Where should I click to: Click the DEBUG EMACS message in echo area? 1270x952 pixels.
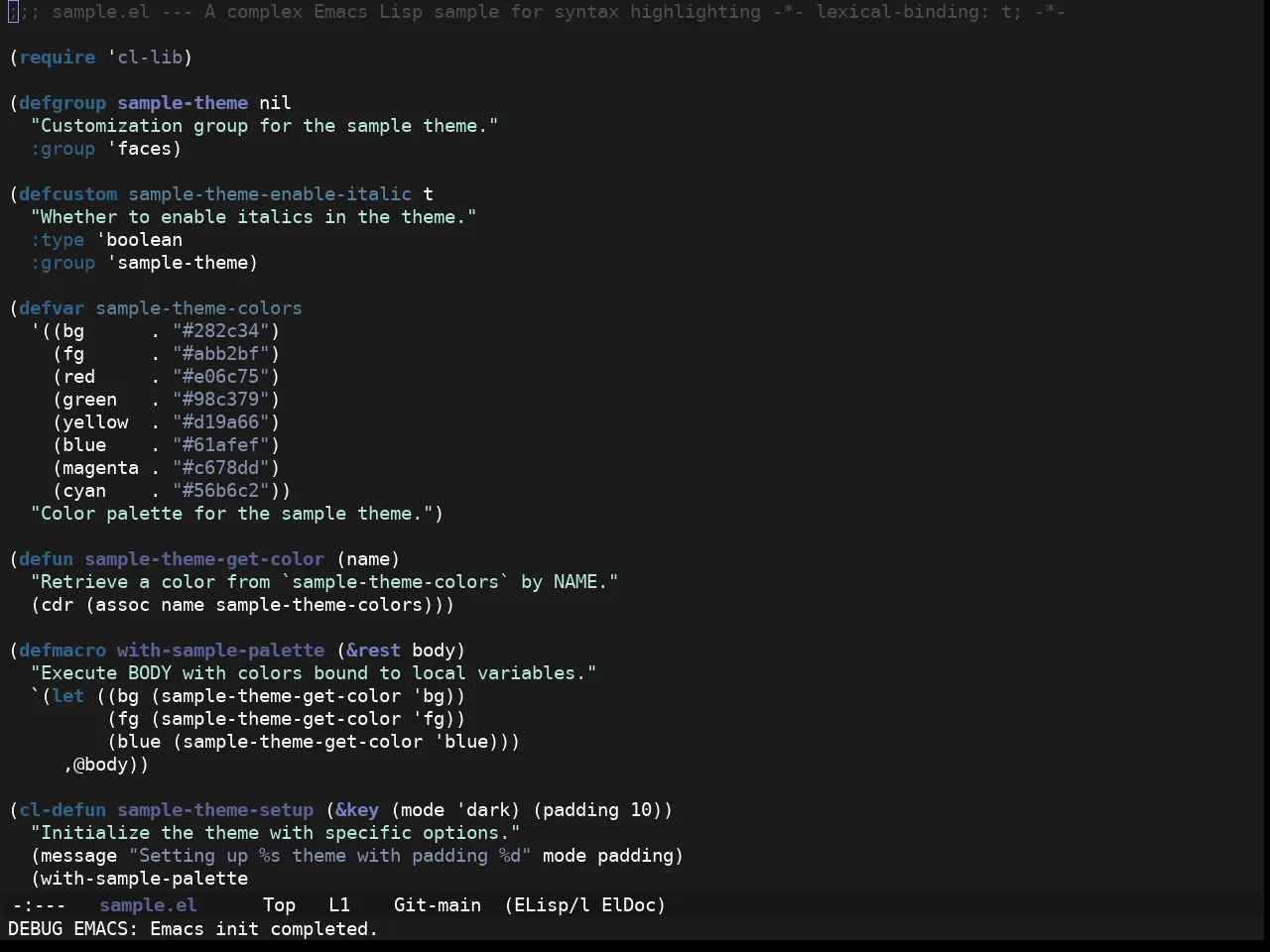point(192,929)
